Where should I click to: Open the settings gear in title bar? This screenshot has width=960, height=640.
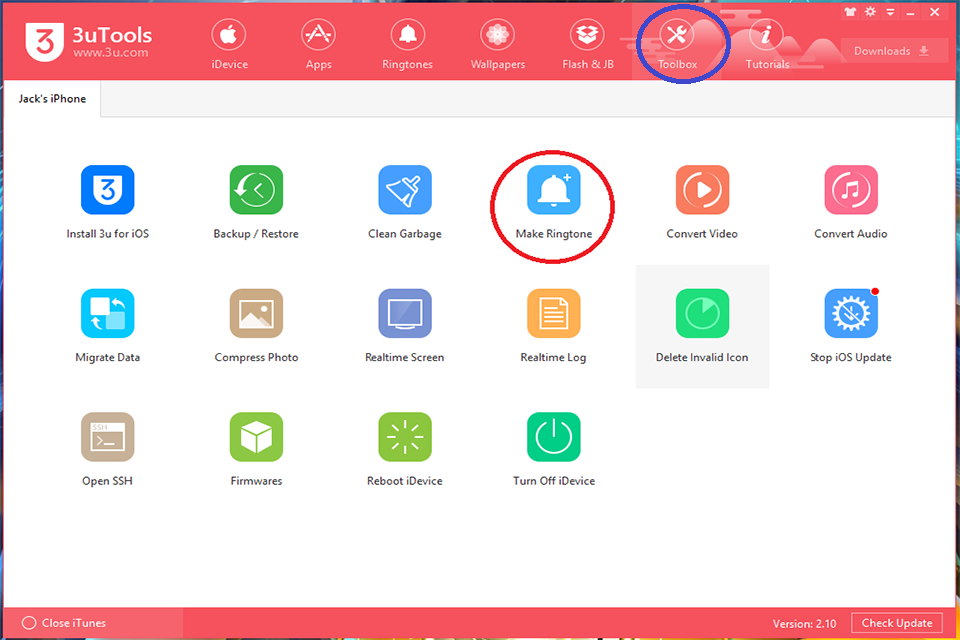870,12
